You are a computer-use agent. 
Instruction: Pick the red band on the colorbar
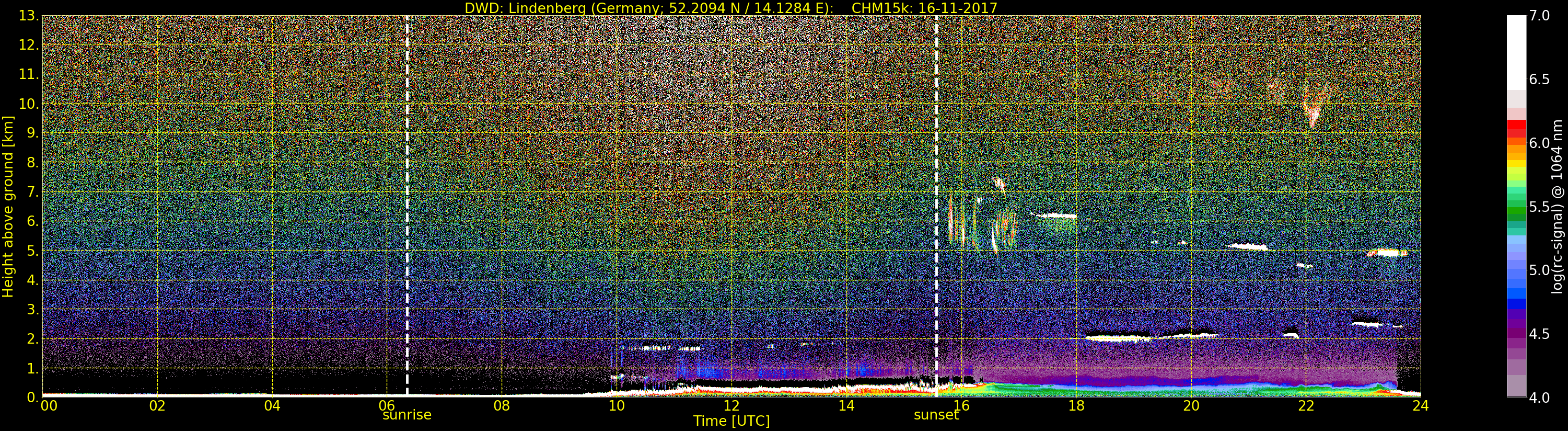[1516, 128]
